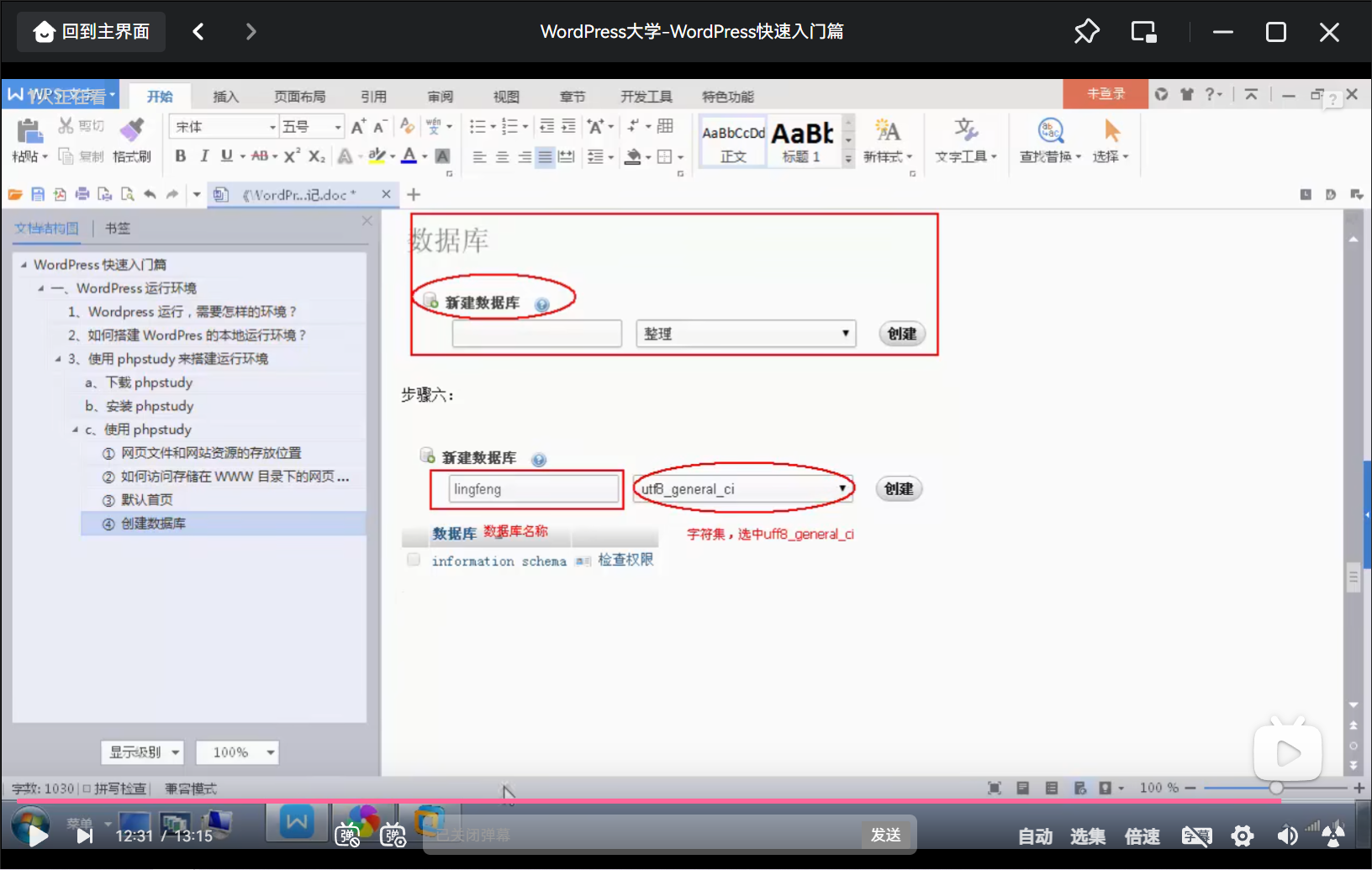The height and width of the screenshot is (870, 1372).
Task: Click the clear formatting icon
Action: [408, 127]
